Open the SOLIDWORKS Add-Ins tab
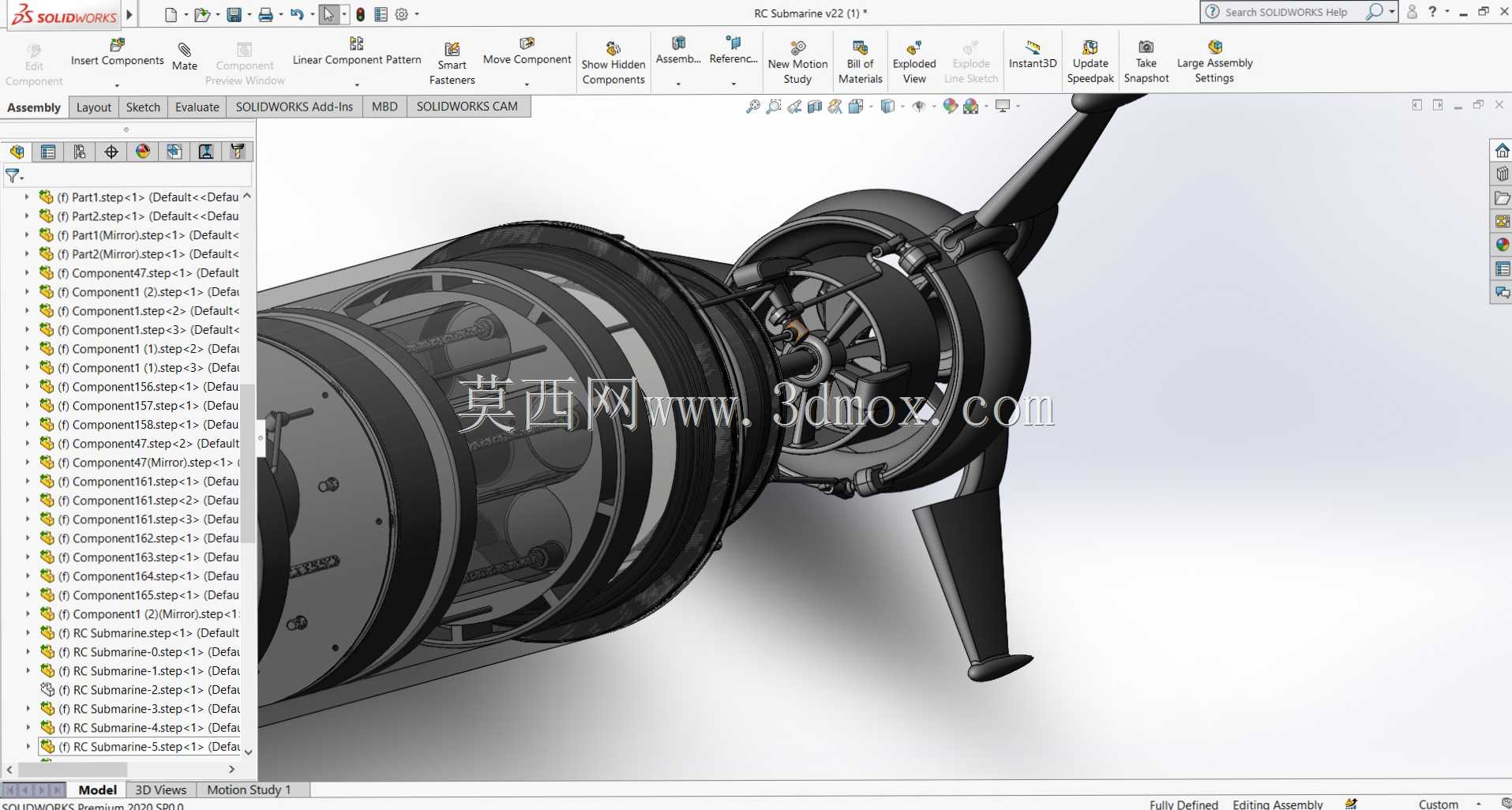 click(295, 107)
